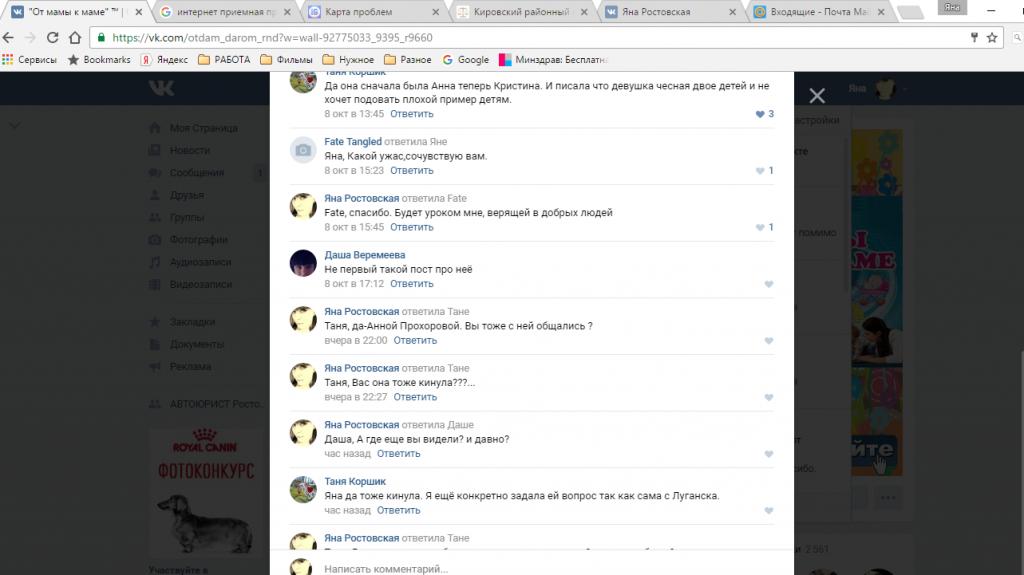Like the comment 'Даша, А где еще вы видели'
Screen dimensions: 1024x575
(769, 454)
